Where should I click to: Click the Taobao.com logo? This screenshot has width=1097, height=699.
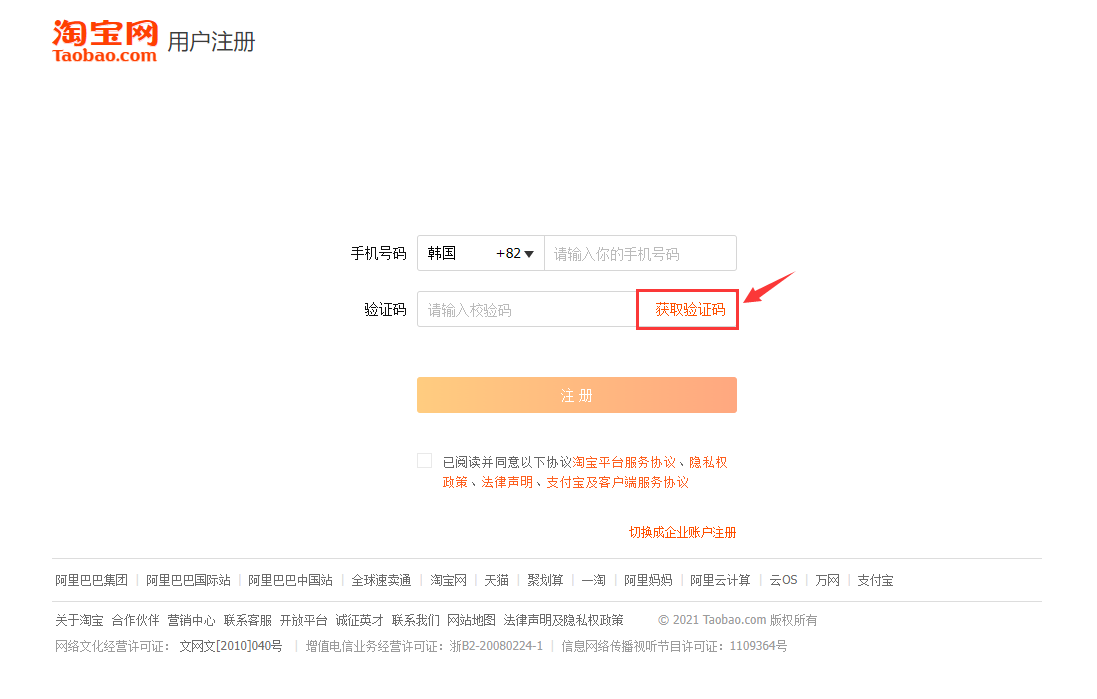pyautogui.click(x=105, y=41)
